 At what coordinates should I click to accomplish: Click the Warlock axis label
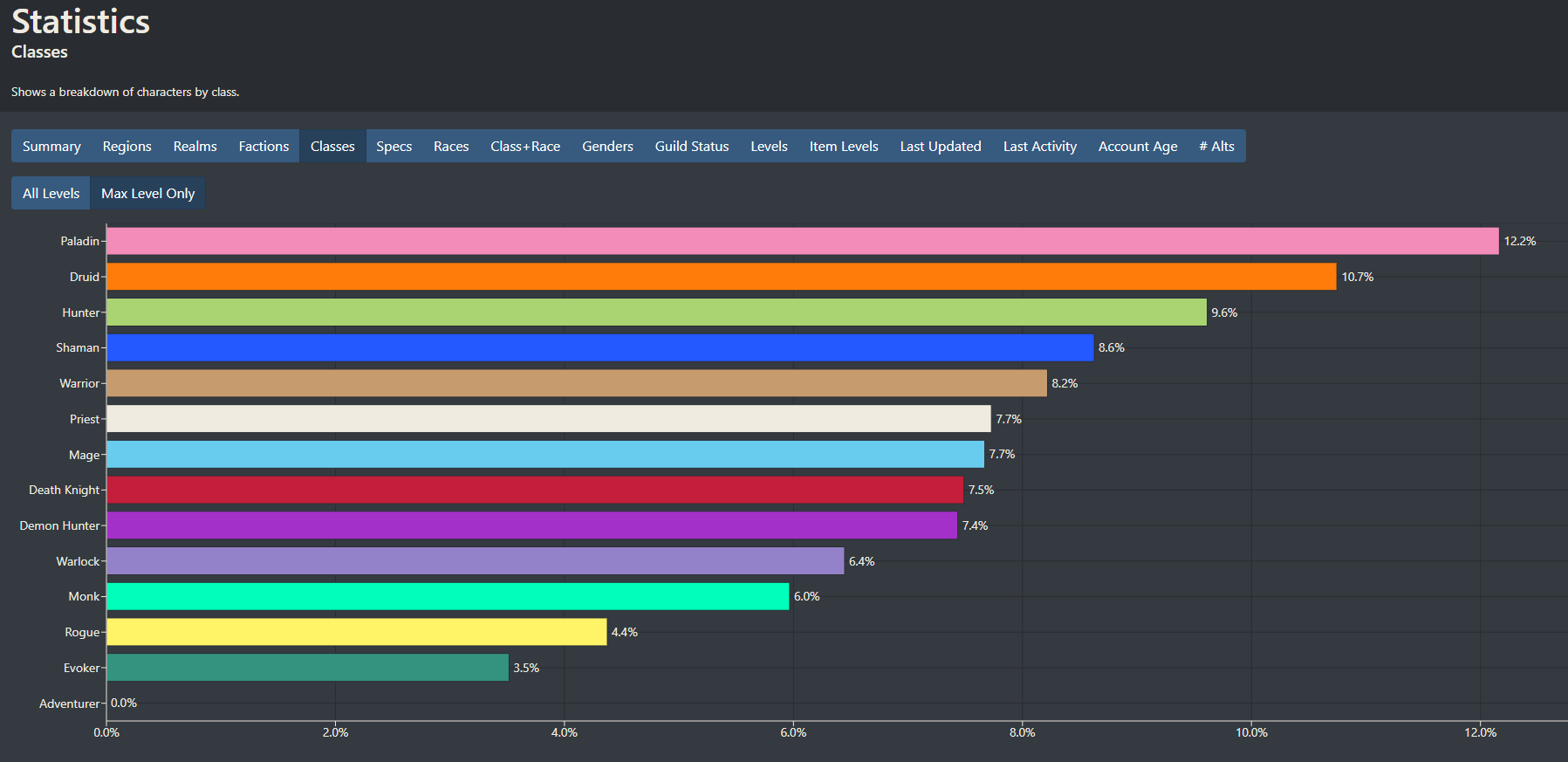78,561
